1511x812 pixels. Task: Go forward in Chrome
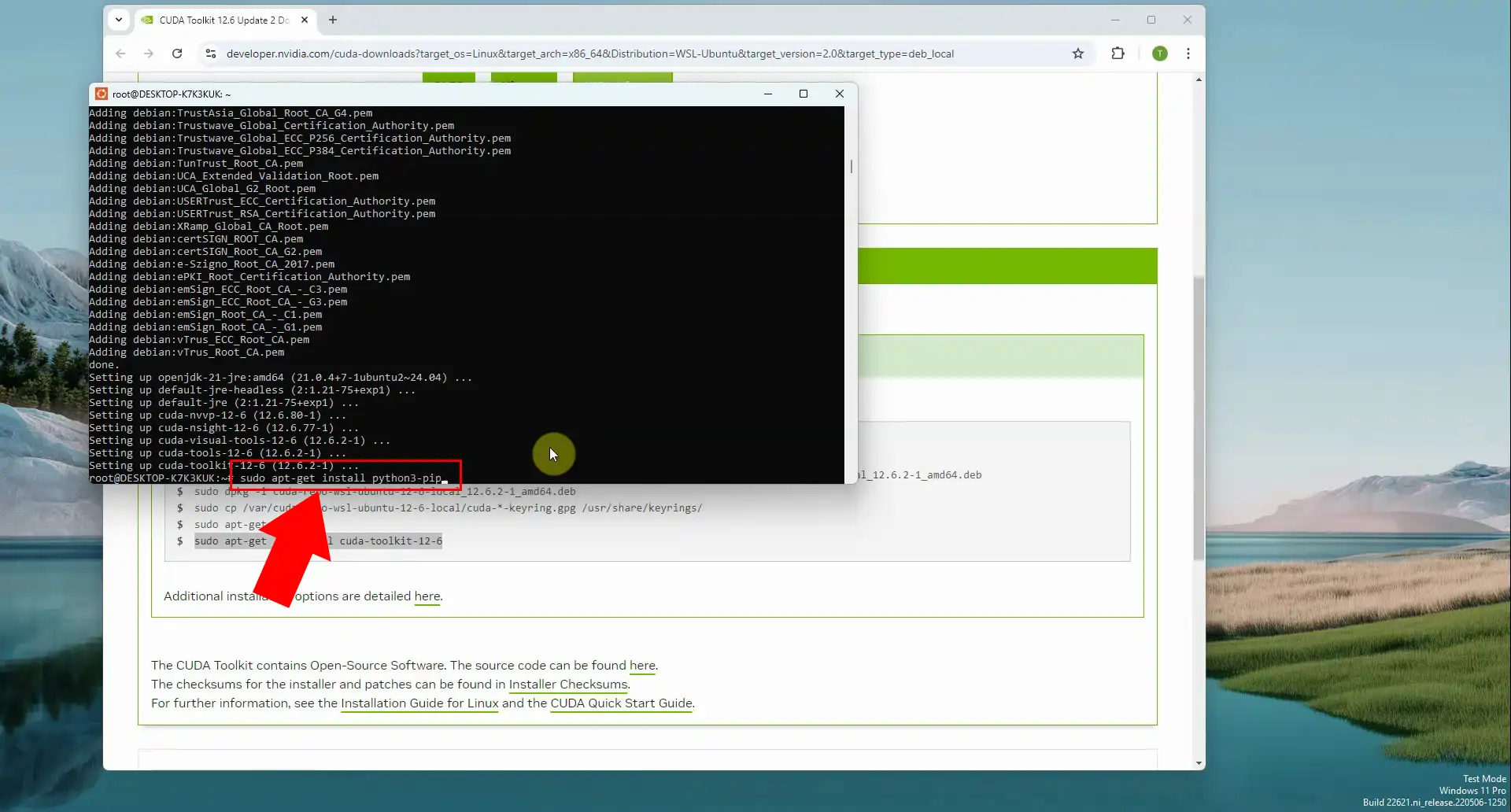[149, 54]
